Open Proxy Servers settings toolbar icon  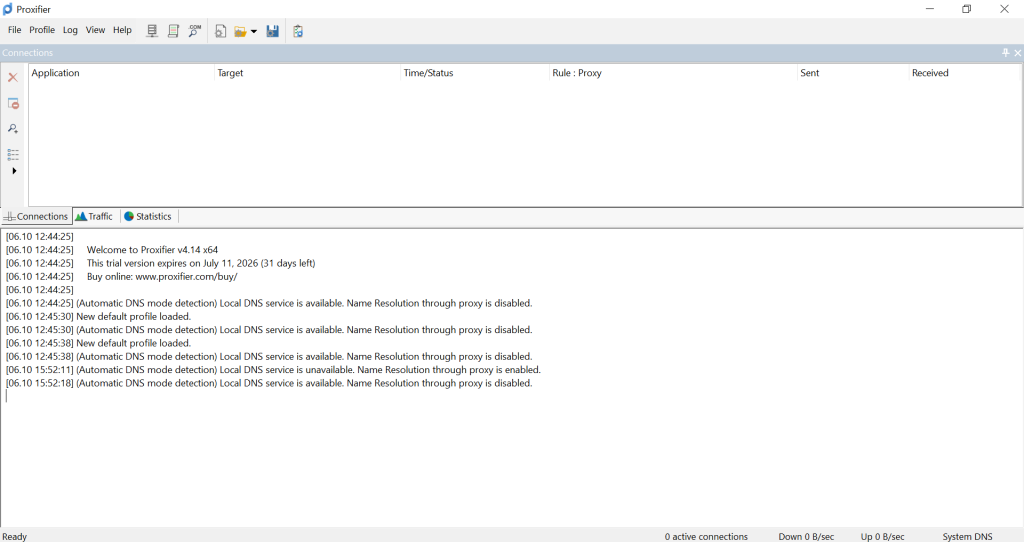pos(152,31)
